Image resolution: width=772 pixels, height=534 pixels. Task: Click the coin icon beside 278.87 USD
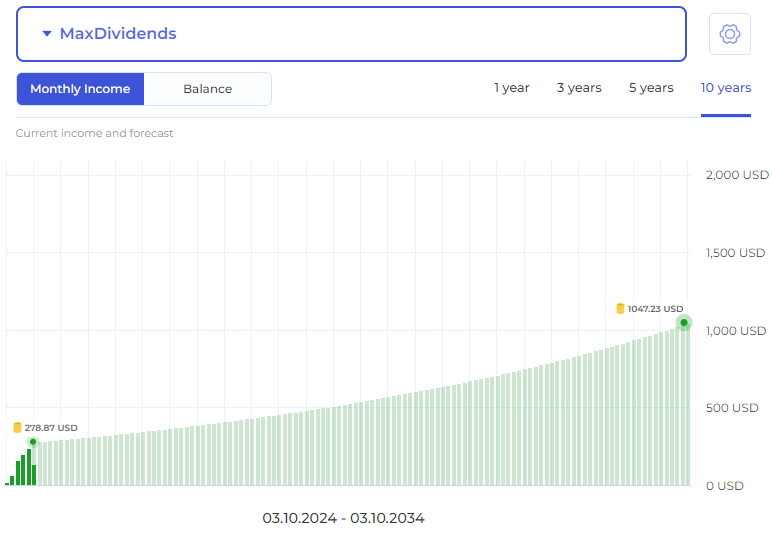click(17, 427)
